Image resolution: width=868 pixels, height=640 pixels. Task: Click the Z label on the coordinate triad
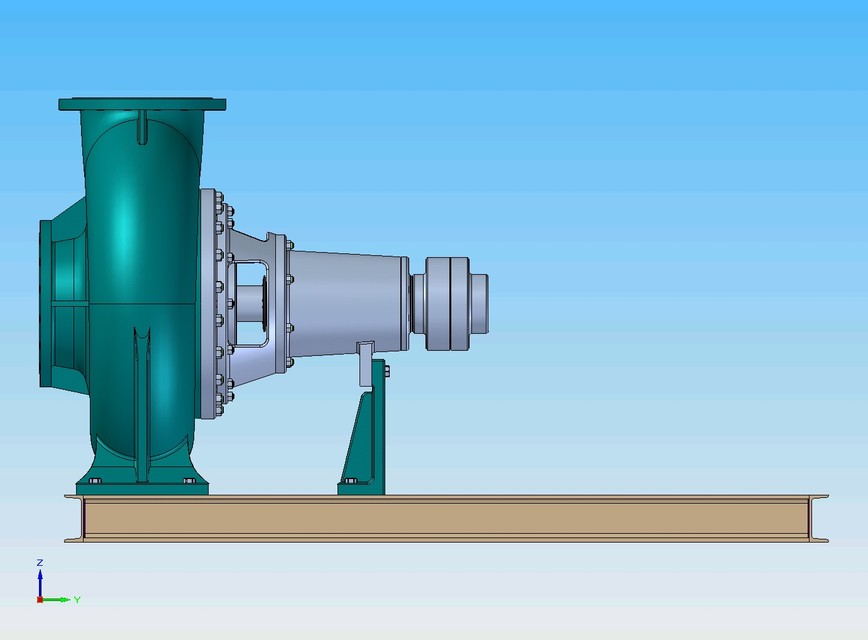point(40,562)
